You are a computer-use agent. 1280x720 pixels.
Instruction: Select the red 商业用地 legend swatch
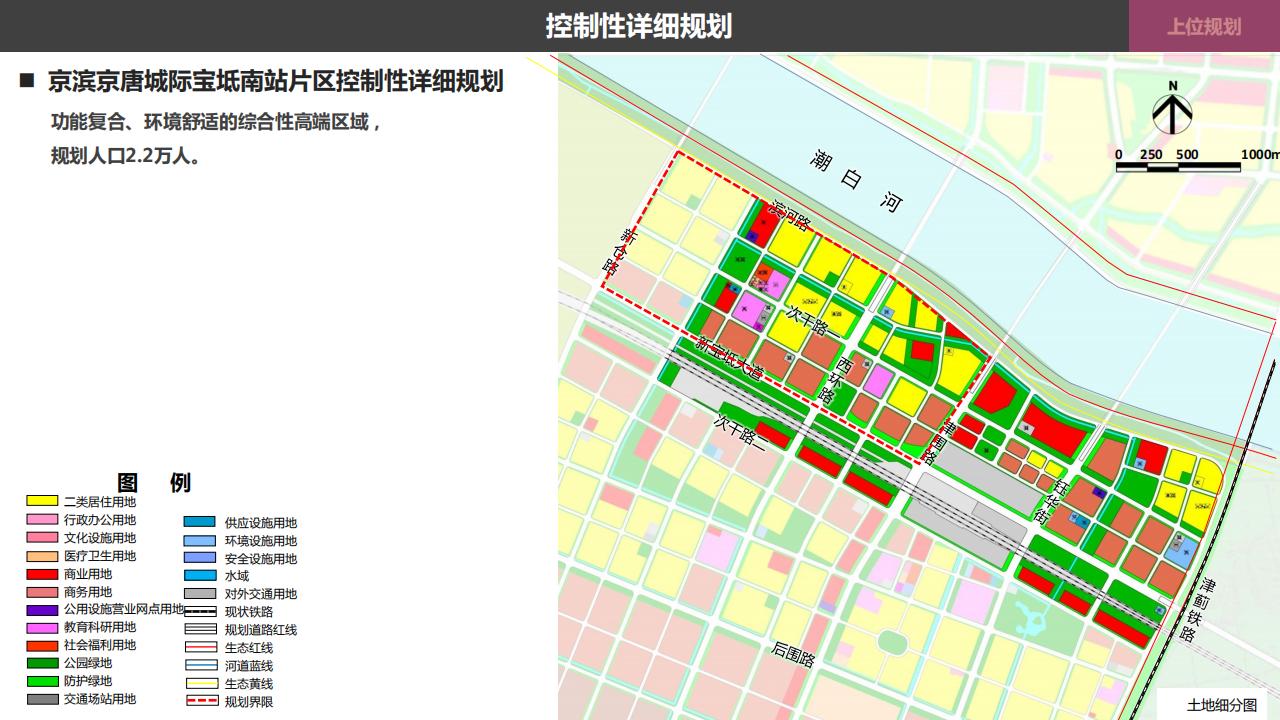(42, 573)
